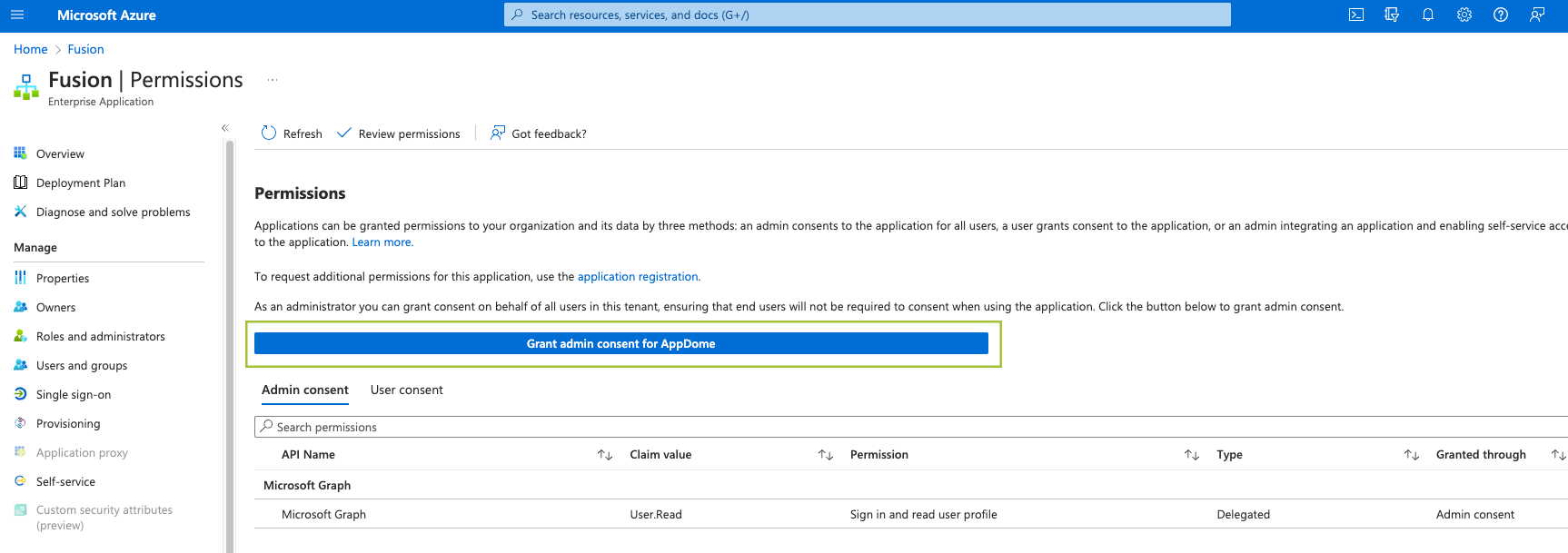Click the top bar feedback icon
Image resolution: width=1568 pixels, height=553 pixels.
click(x=1537, y=15)
